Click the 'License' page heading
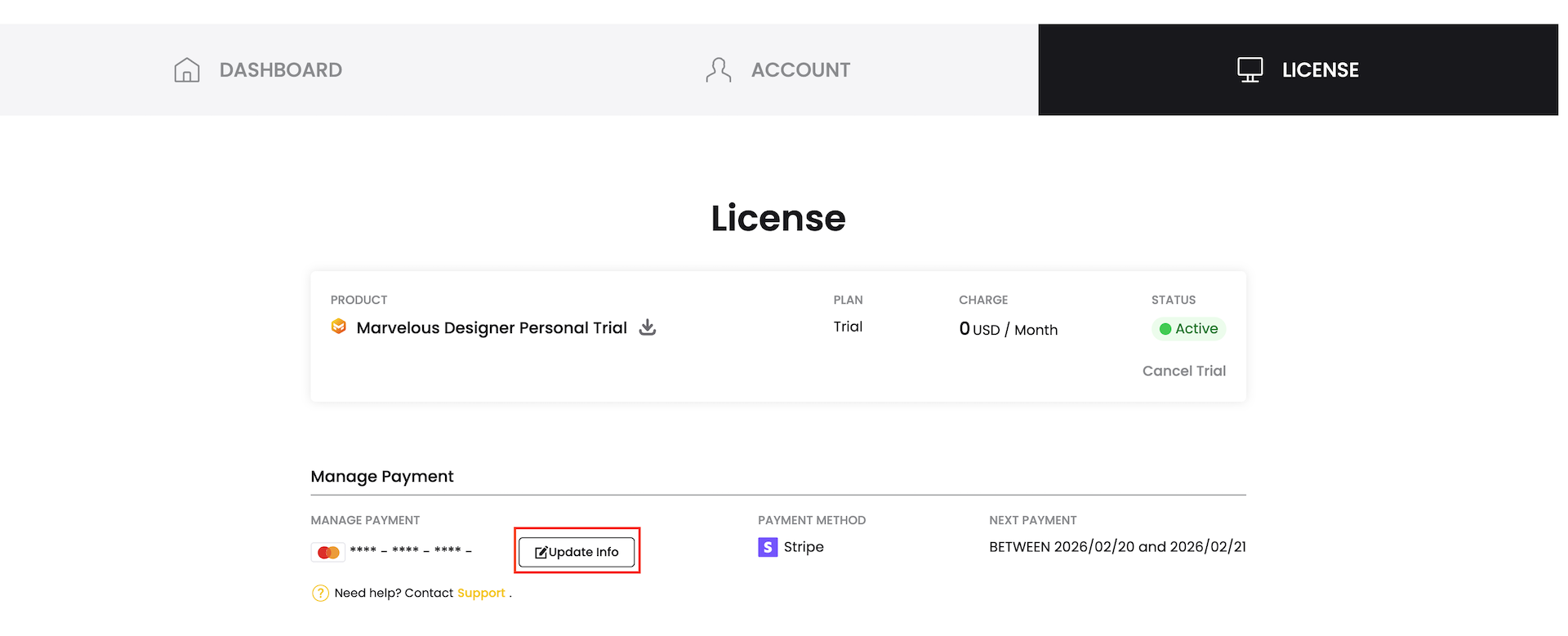Screen dimensions: 1568x636 [778, 218]
